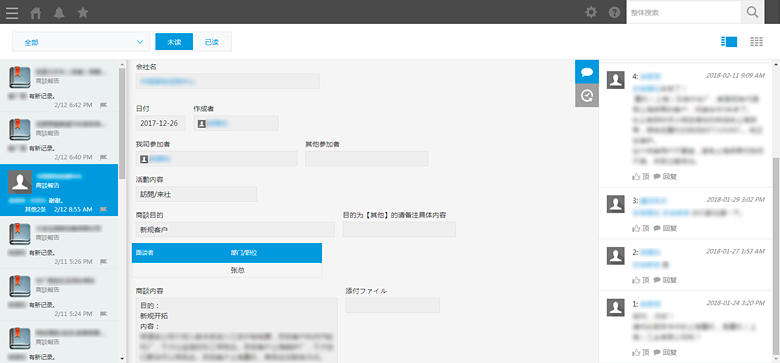The width and height of the screenshot is (780, 363).
Task: Click the user icon in the 作成者 field
Action: coord(201,124)
